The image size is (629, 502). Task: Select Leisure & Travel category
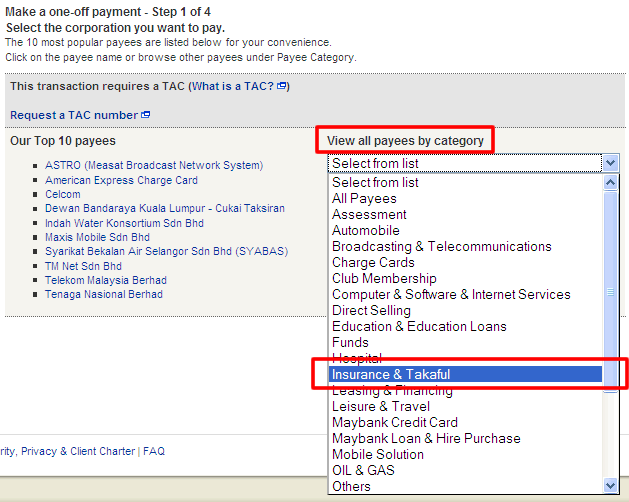(x=465, y=406)
